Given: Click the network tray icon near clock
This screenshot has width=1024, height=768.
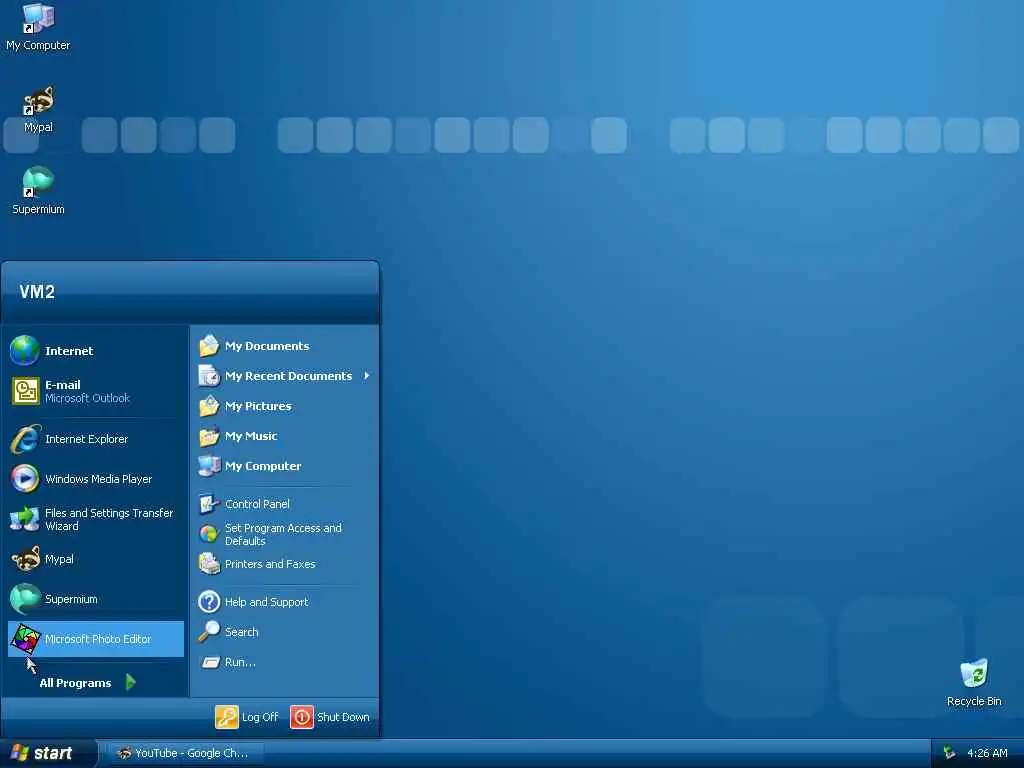Looking at the screenshot, I should [949, 753].
